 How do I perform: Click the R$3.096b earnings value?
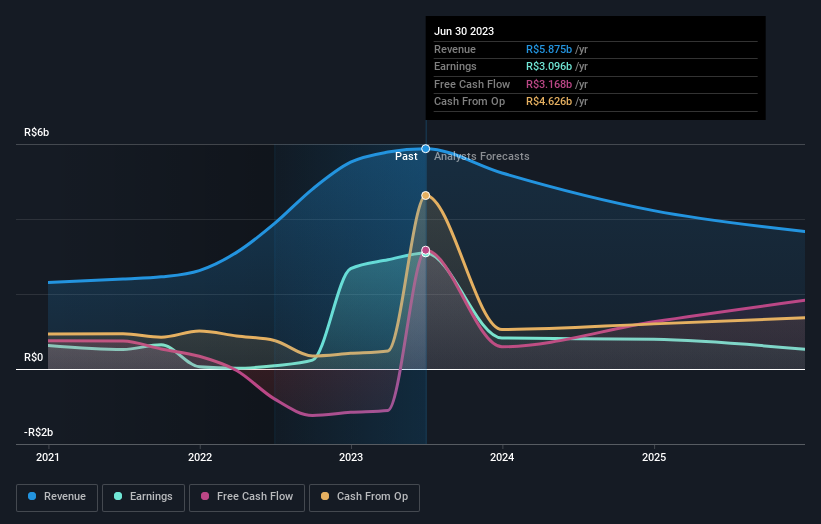(x=549, y=66)
